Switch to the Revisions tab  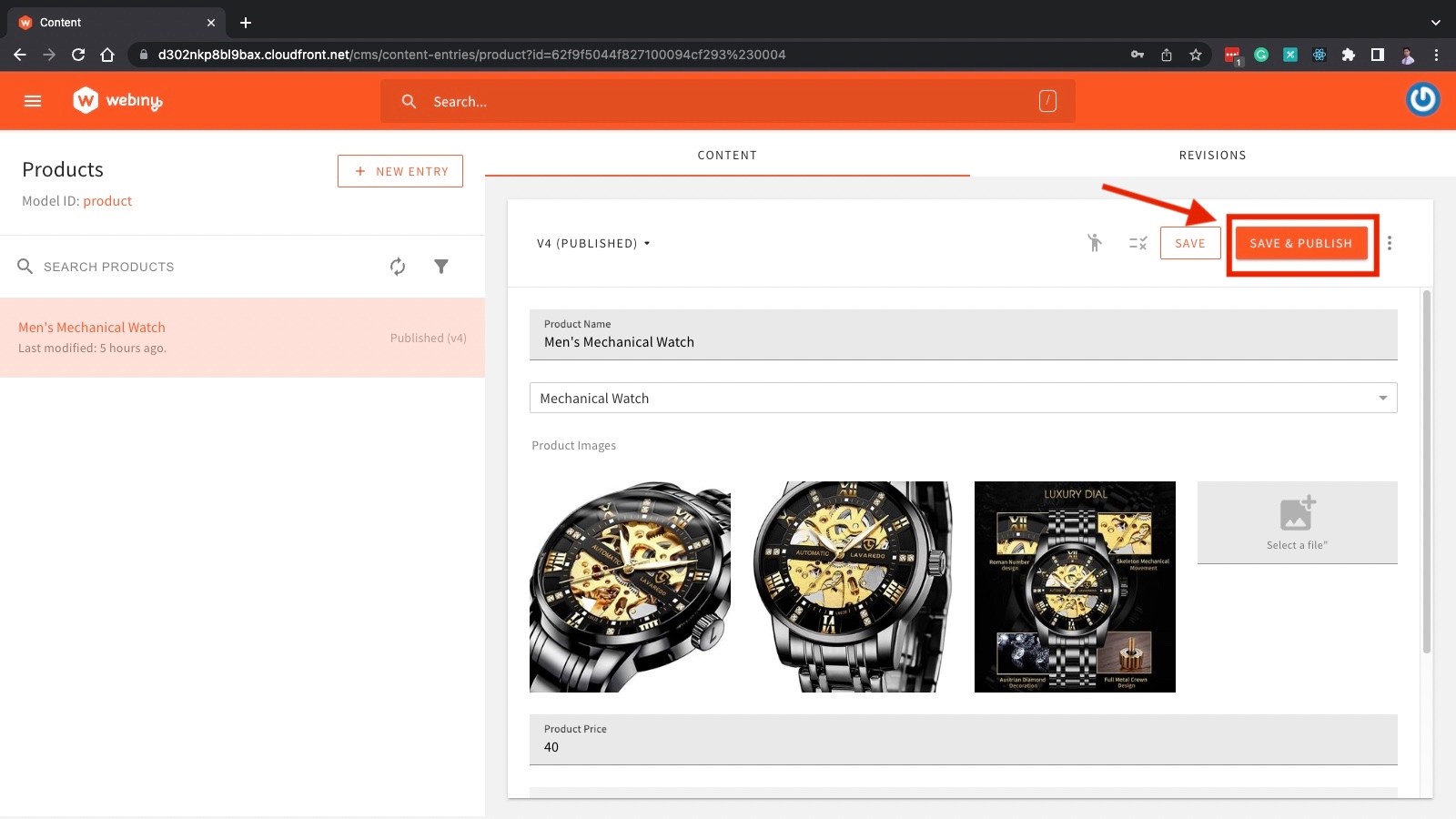pos(1212,155)
